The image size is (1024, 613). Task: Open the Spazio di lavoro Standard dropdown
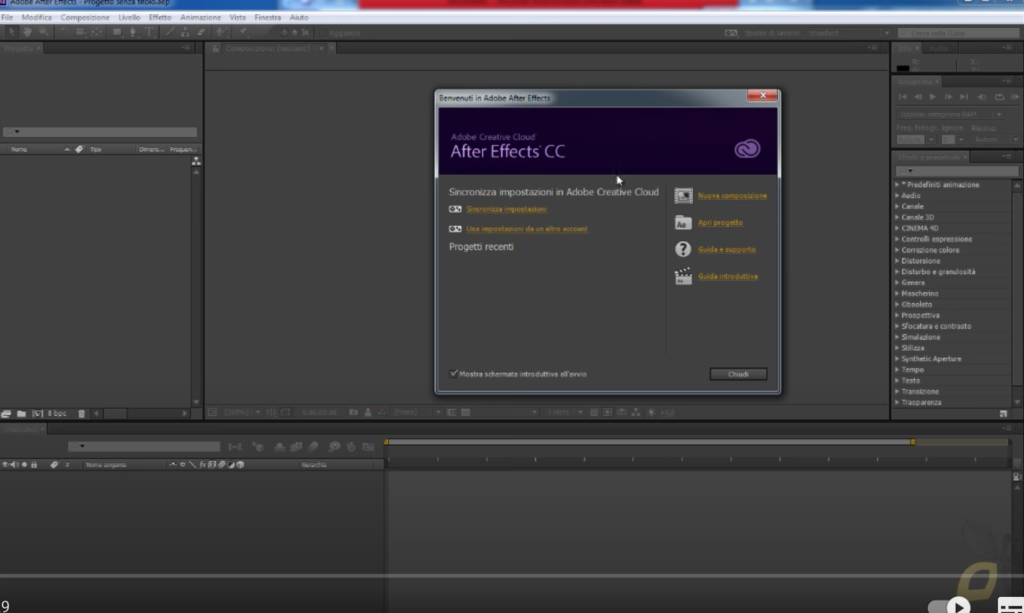849,33
